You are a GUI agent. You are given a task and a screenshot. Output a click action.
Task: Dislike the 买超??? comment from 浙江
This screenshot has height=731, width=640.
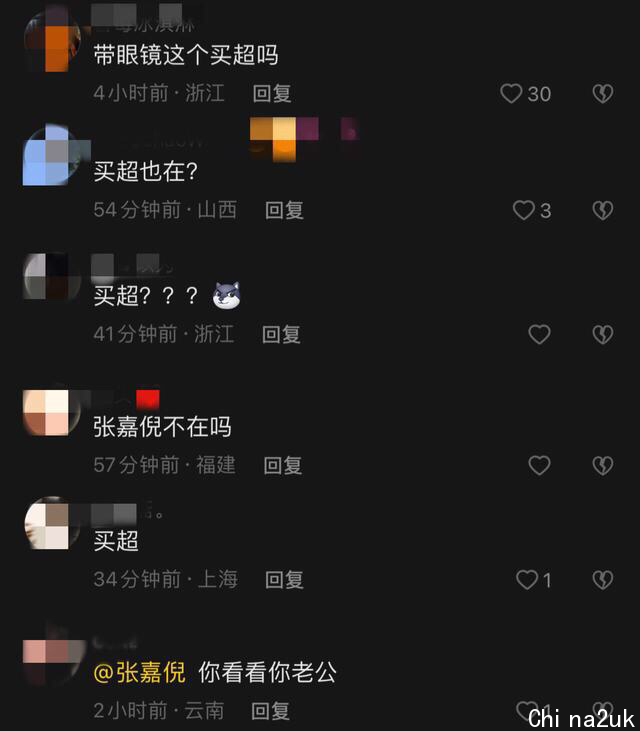pyautogui.click(x=602, y=334)
